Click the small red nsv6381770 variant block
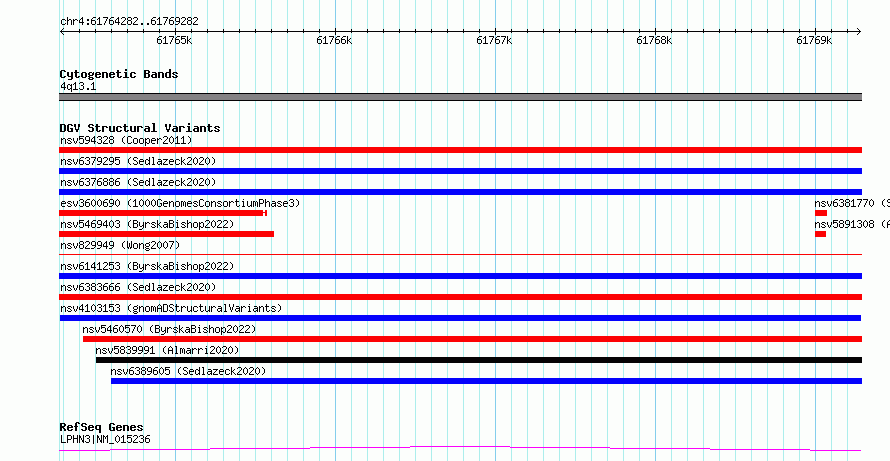The image size is (890, 461). (x=821, y=213)
